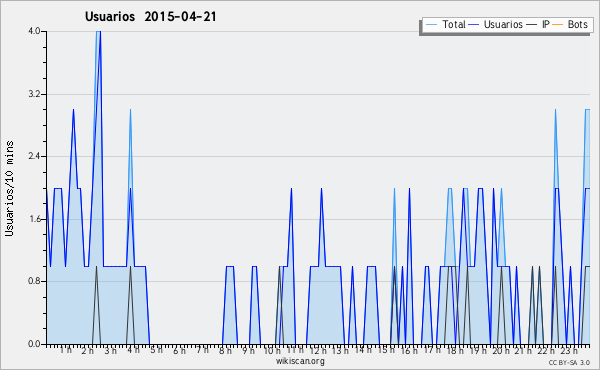Click the '8 h' x-axis label

(x=225, y=350)
